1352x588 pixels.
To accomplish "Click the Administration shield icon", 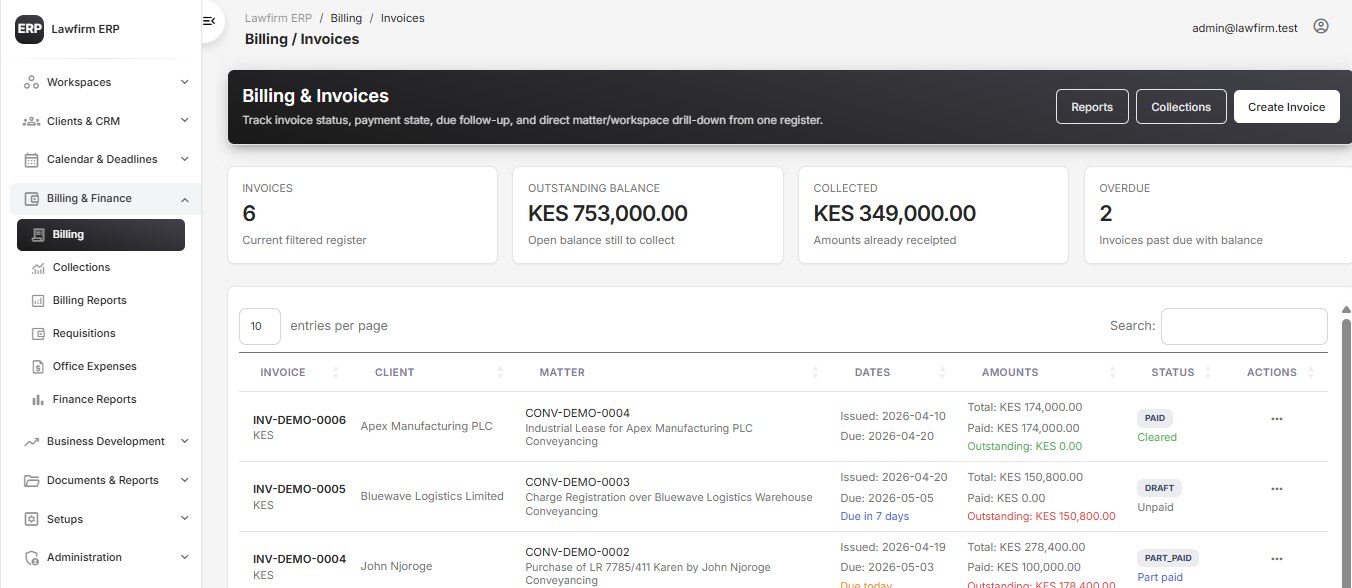I will tap(31, 558).
